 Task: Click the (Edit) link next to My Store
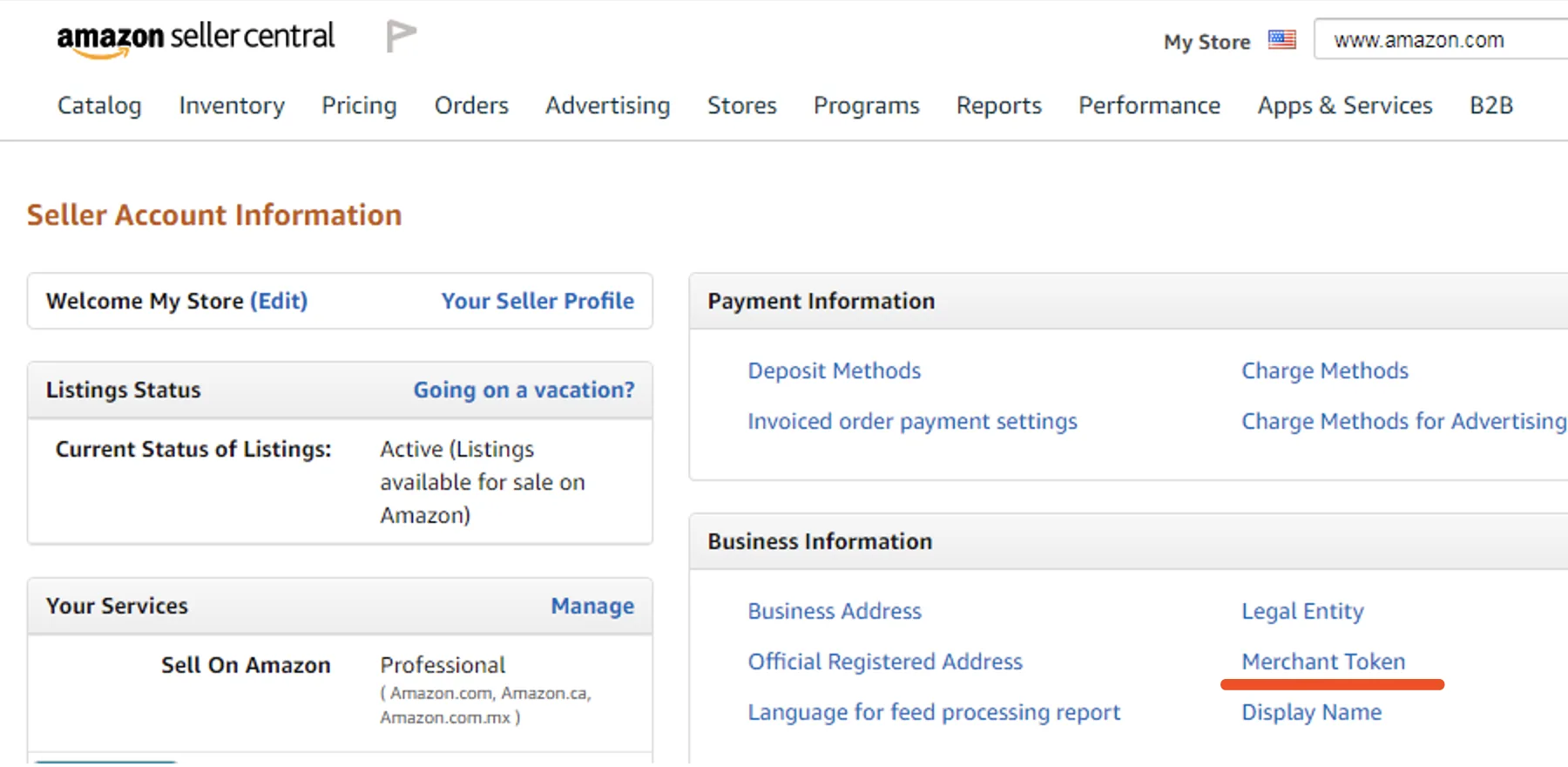279,301
